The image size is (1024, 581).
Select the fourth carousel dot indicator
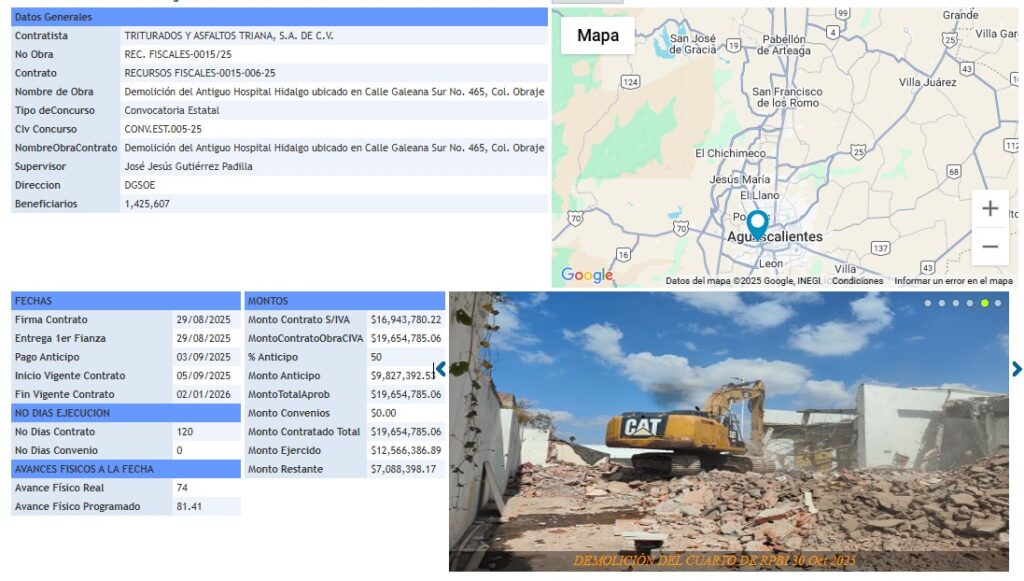(970, 303)
